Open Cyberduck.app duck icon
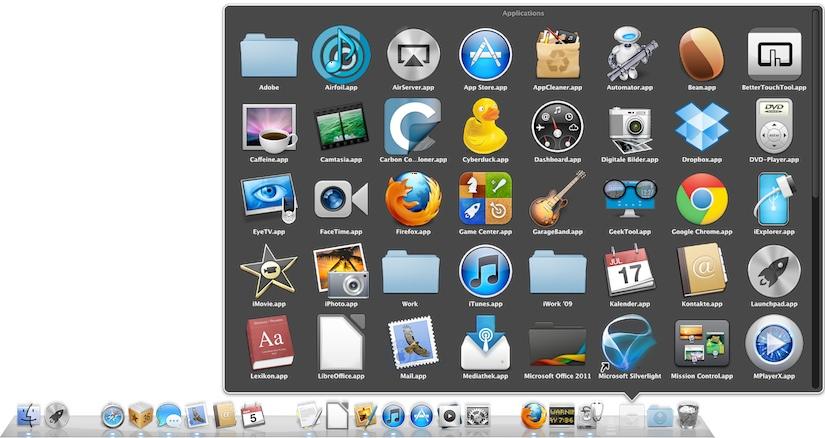This screenshot has height=438, width=825. (485, 127)
